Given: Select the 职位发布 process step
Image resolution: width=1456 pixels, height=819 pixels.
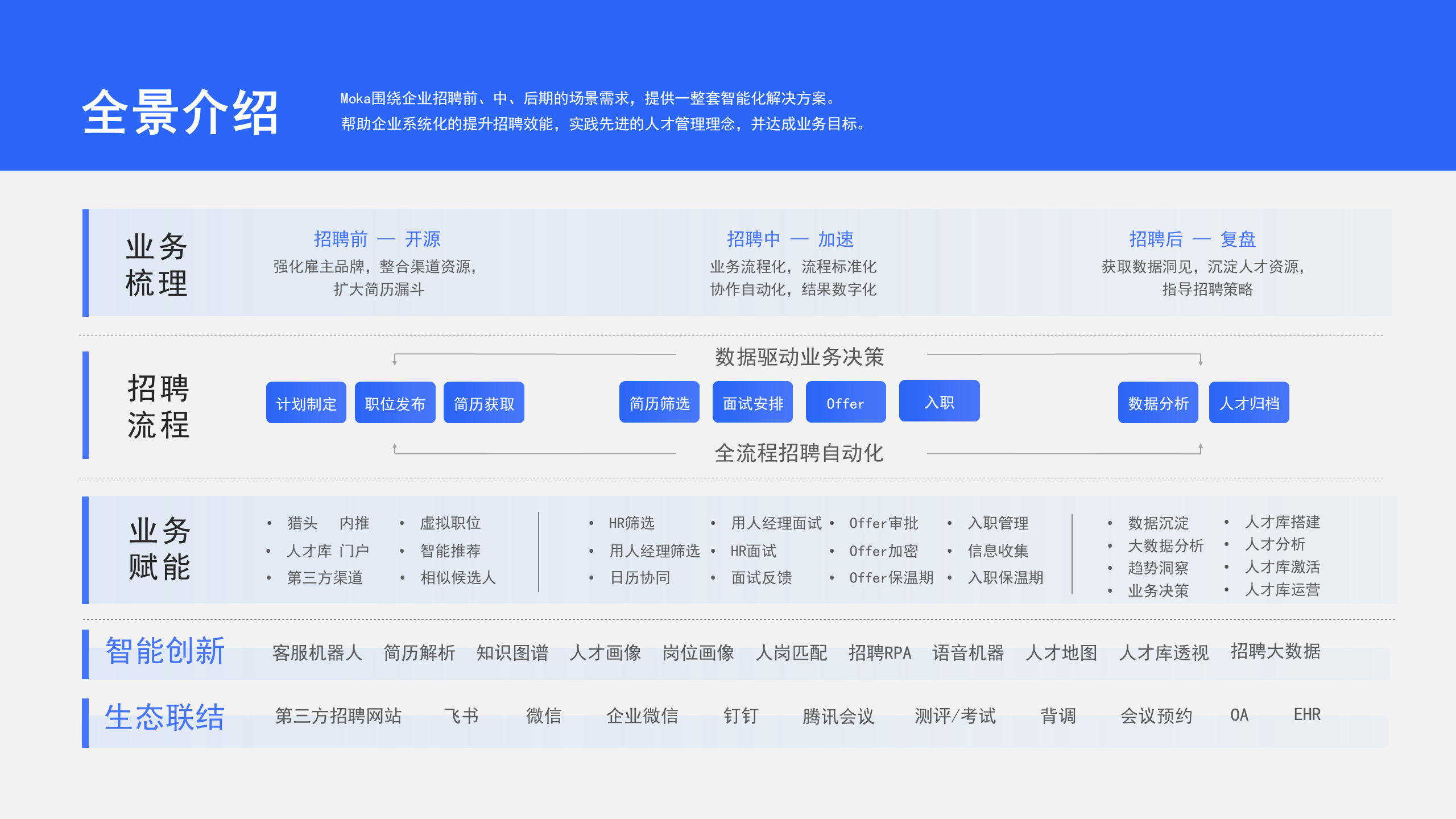Looking at the screenshot, I should (395, 403).
